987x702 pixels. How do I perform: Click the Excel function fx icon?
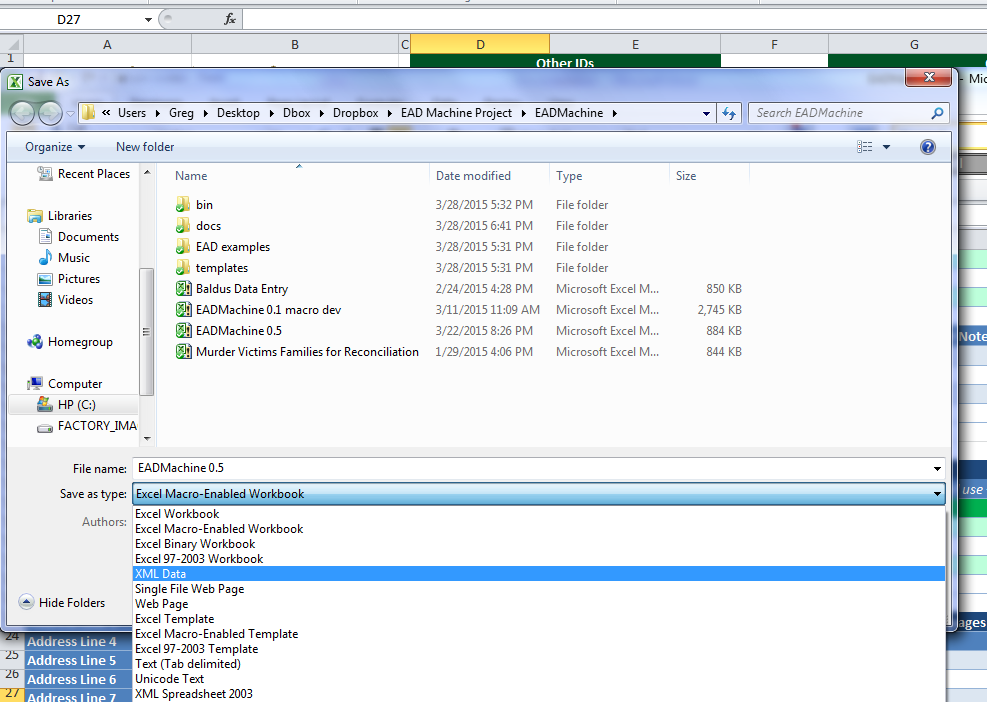point(230,20)
